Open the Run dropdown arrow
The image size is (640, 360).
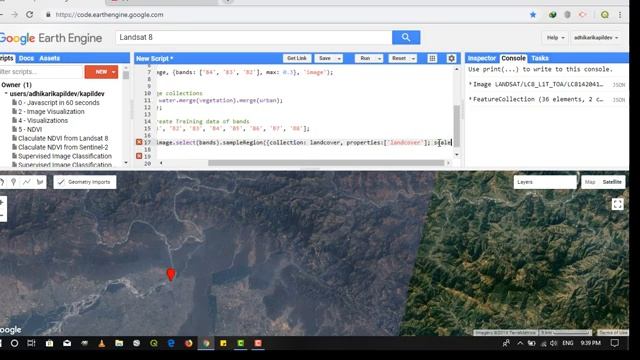tap(379, 58)
